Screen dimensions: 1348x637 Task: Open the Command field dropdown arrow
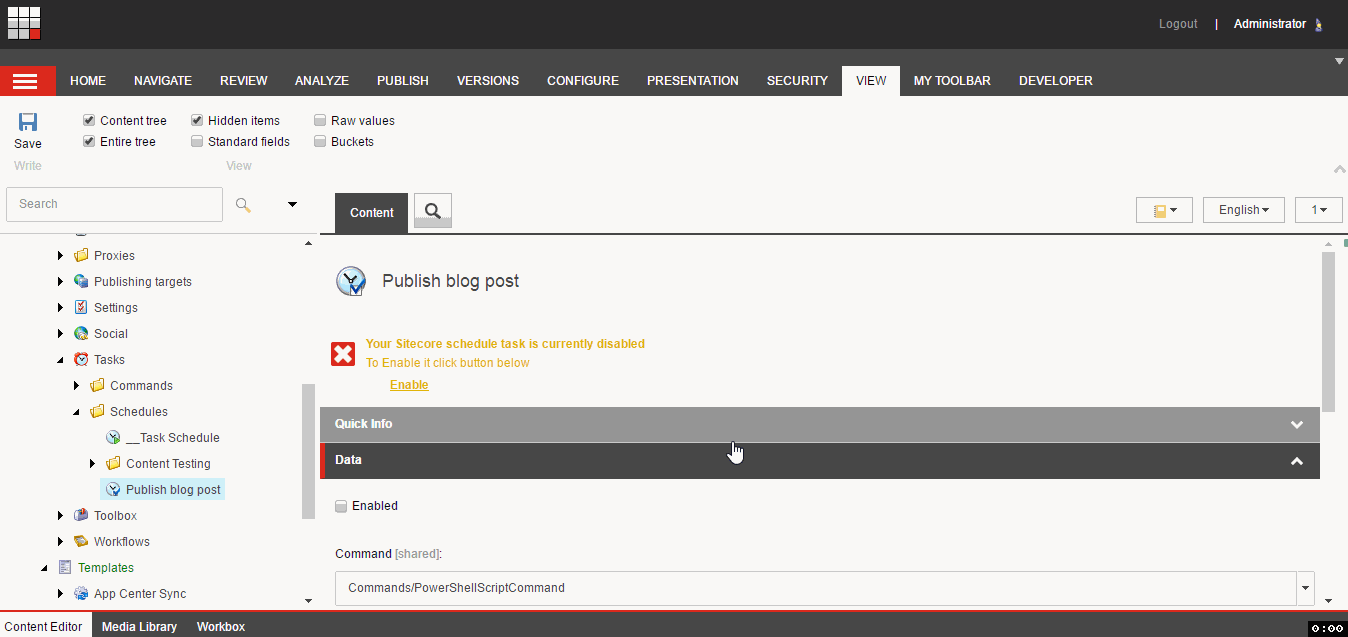[1305, 588]
